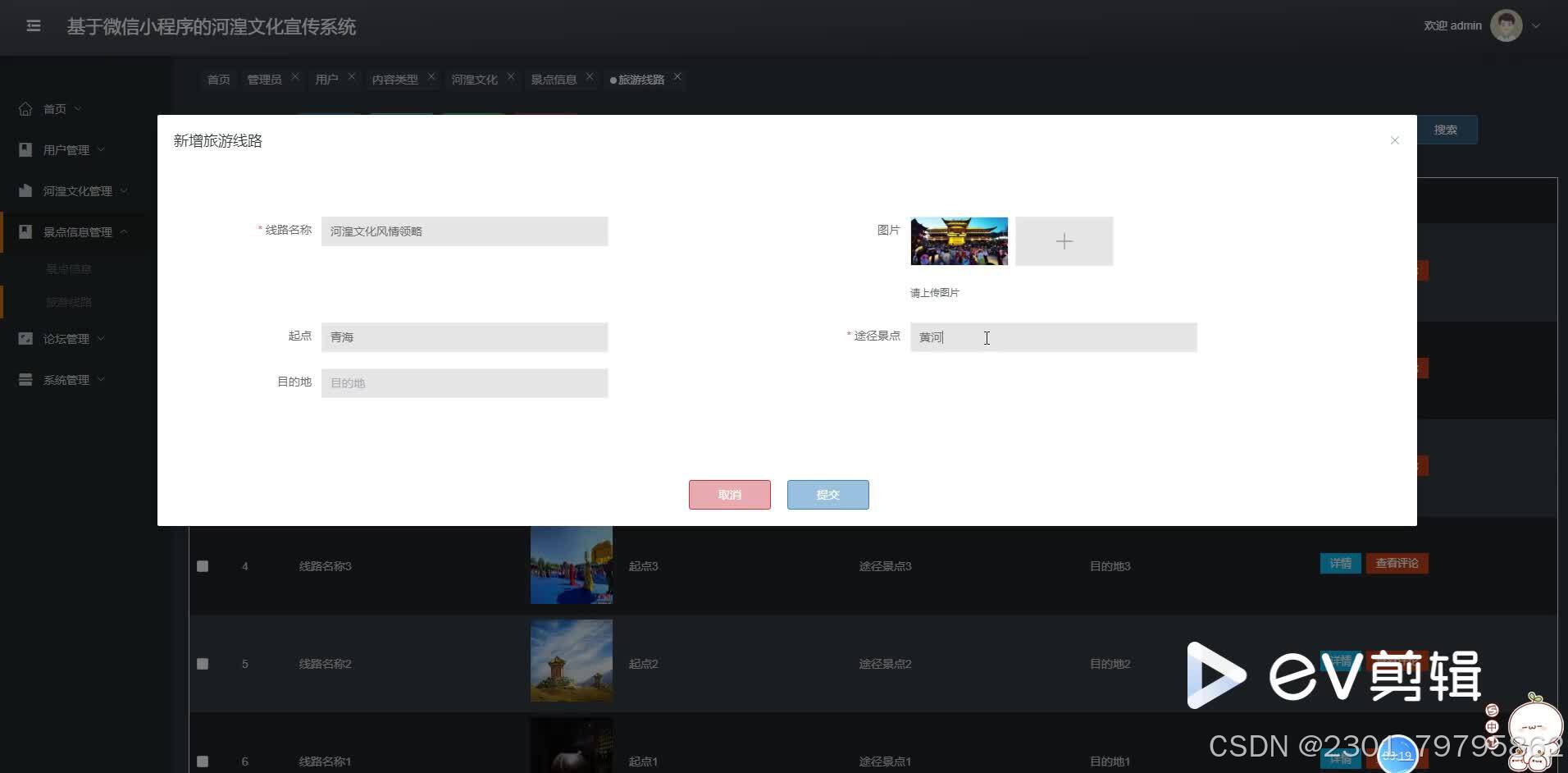Switch to the 河湟文化 tab
Viewport: 1568px width, 773px height.
474,80
